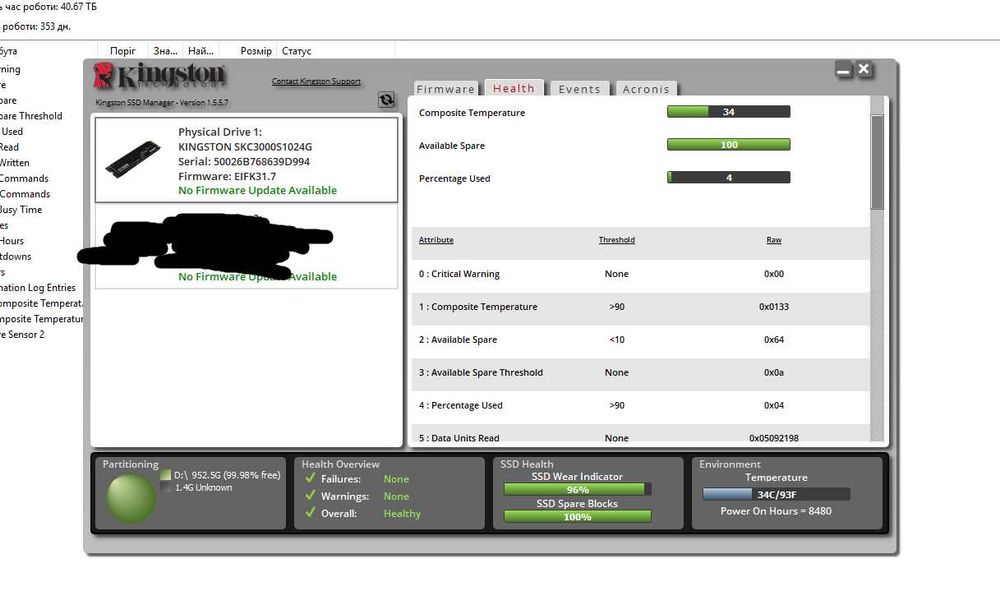Click the partition pie chart circle
Screen dimensions: 1000x601
pyautogui.click(x=131, y=498)
